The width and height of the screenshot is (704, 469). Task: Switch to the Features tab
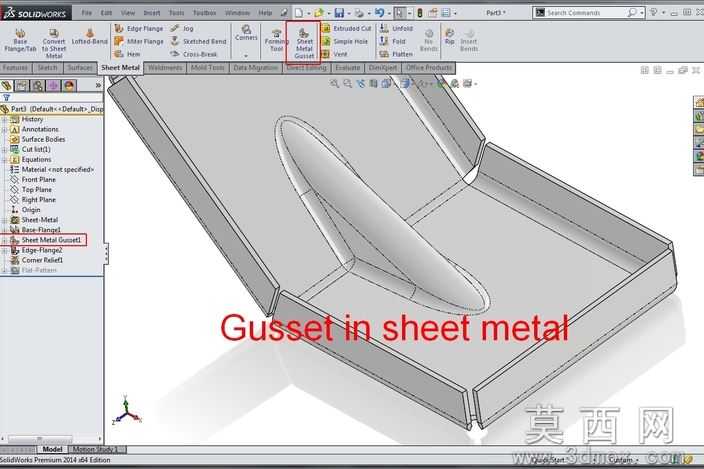pos(16,68)
